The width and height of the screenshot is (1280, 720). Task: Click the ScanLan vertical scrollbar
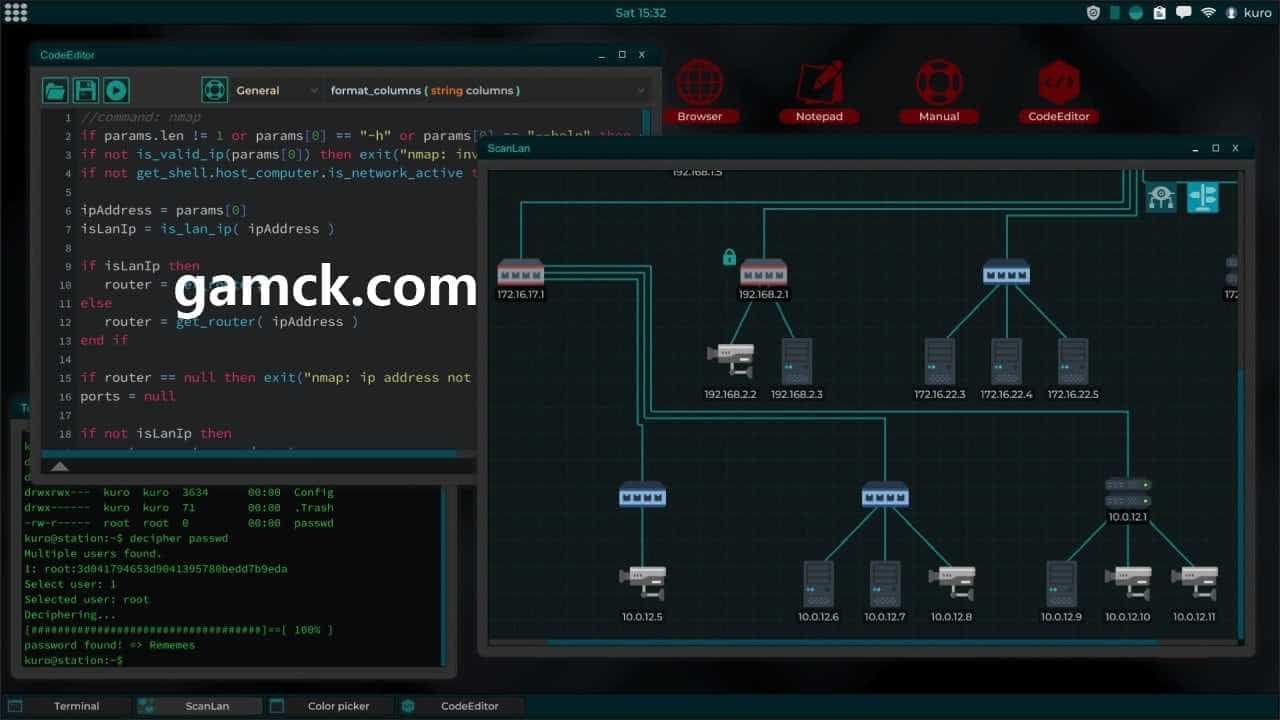point(1242,505)
